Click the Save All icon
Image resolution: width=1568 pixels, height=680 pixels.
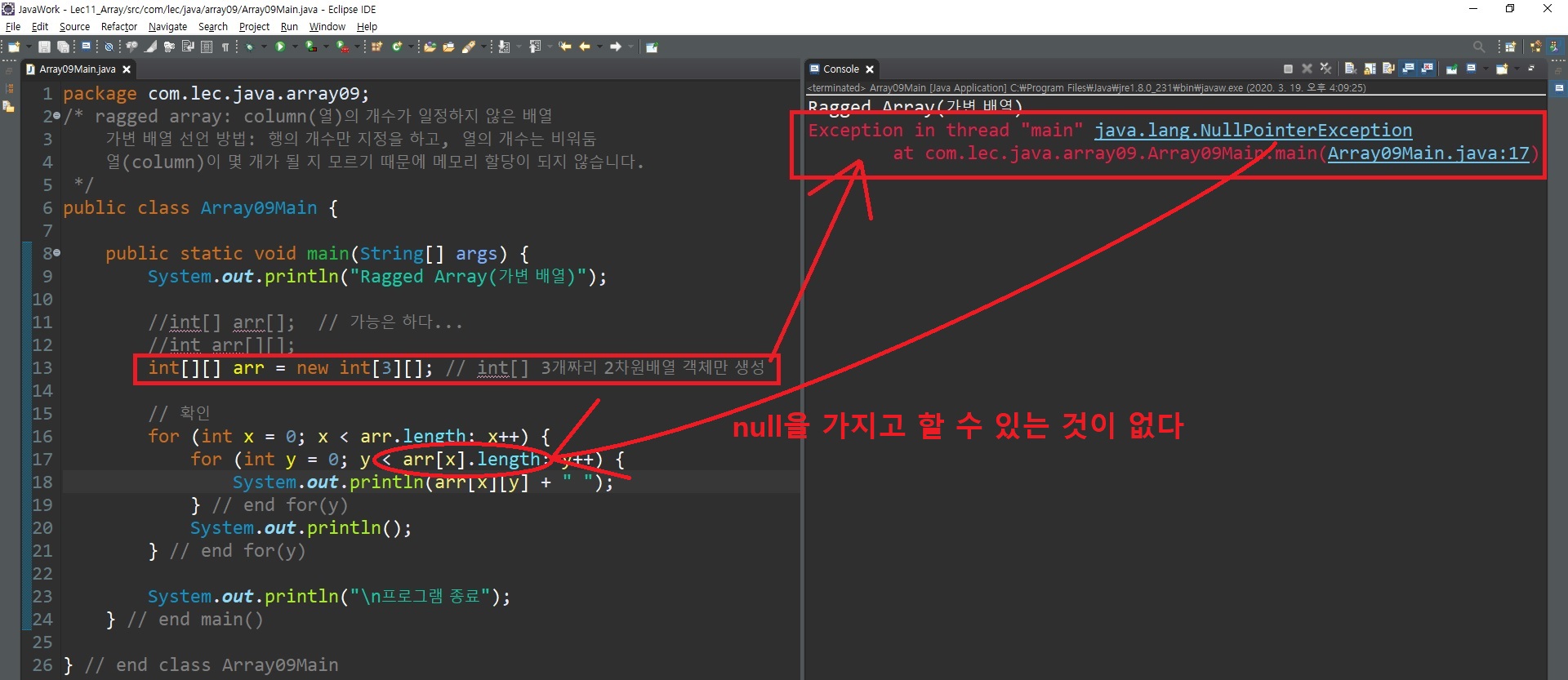(x=63, y=47)
